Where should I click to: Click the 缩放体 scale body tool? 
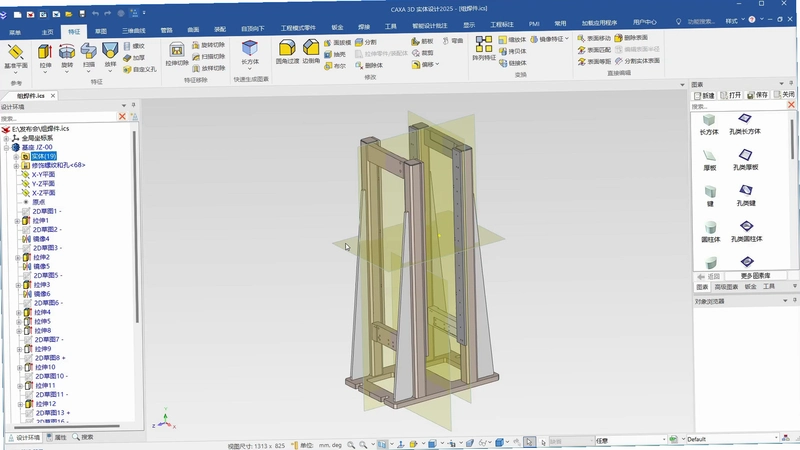click(x=512, y=40)
